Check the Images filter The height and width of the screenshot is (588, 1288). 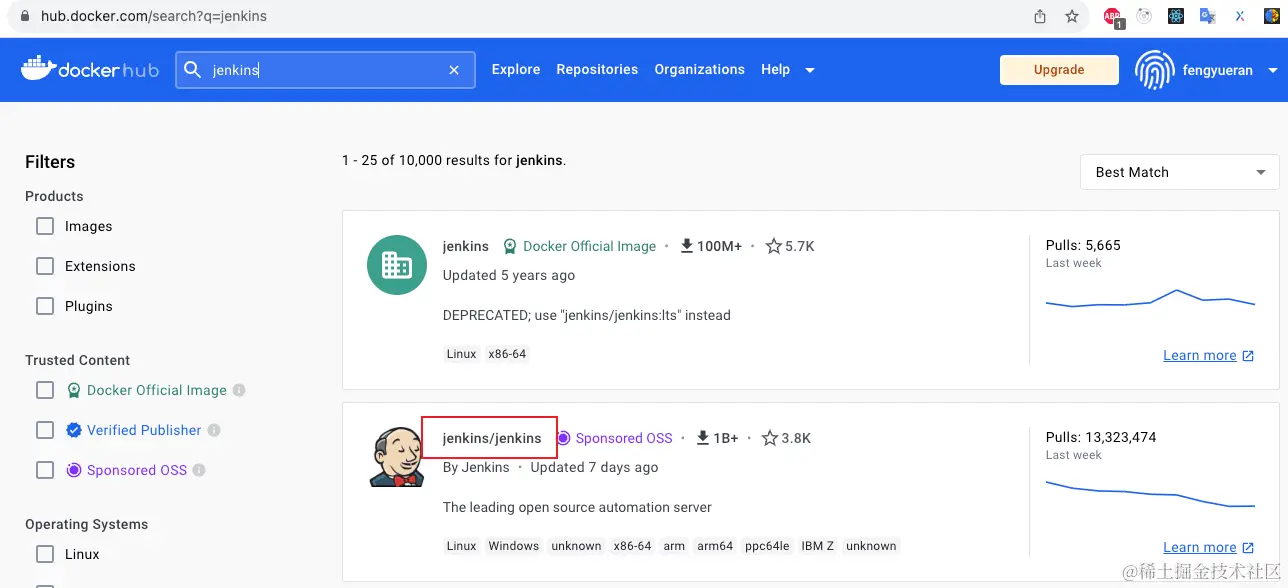click(45, 226)
